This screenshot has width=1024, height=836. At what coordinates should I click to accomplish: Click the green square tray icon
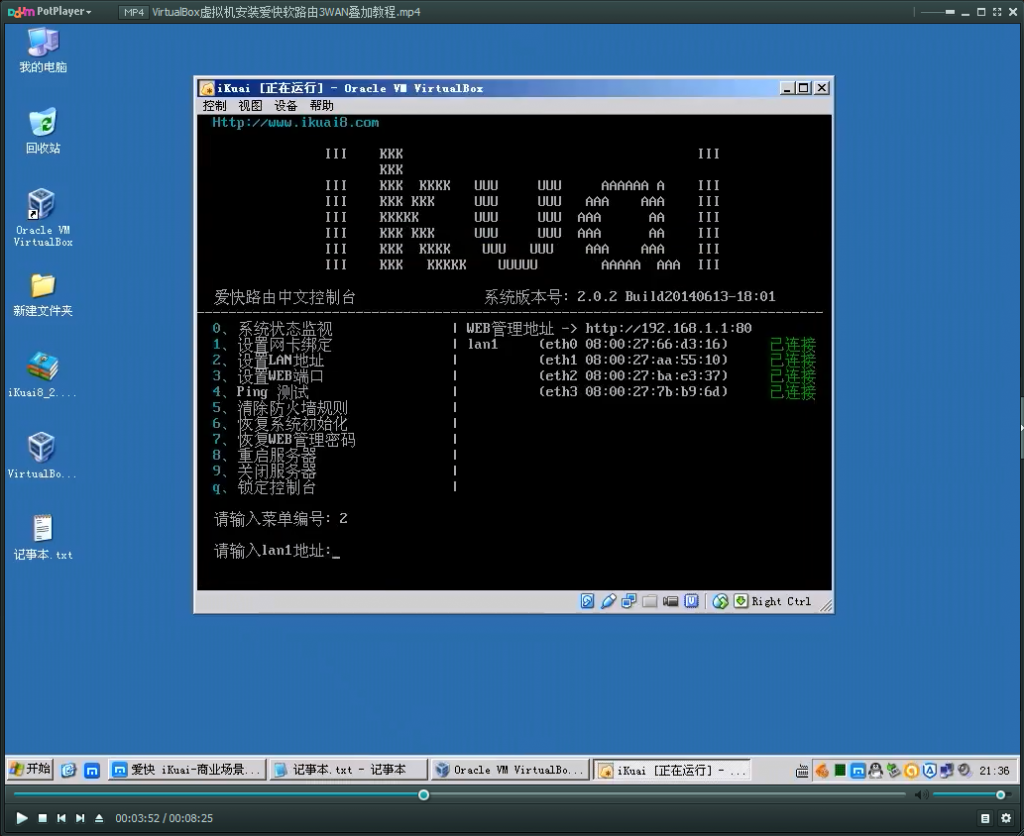[x=840, y=771]
